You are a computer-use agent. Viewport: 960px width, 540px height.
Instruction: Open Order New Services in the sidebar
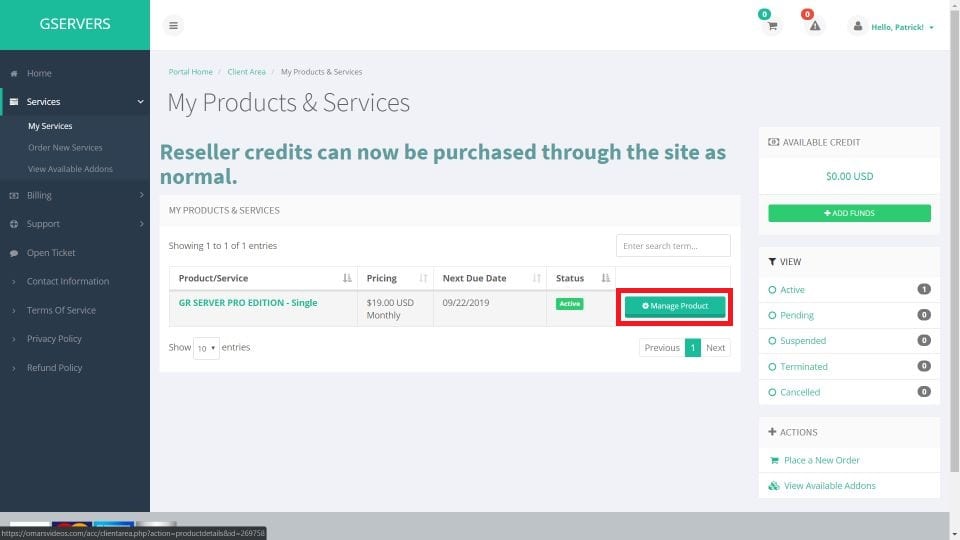coord(65,148)
